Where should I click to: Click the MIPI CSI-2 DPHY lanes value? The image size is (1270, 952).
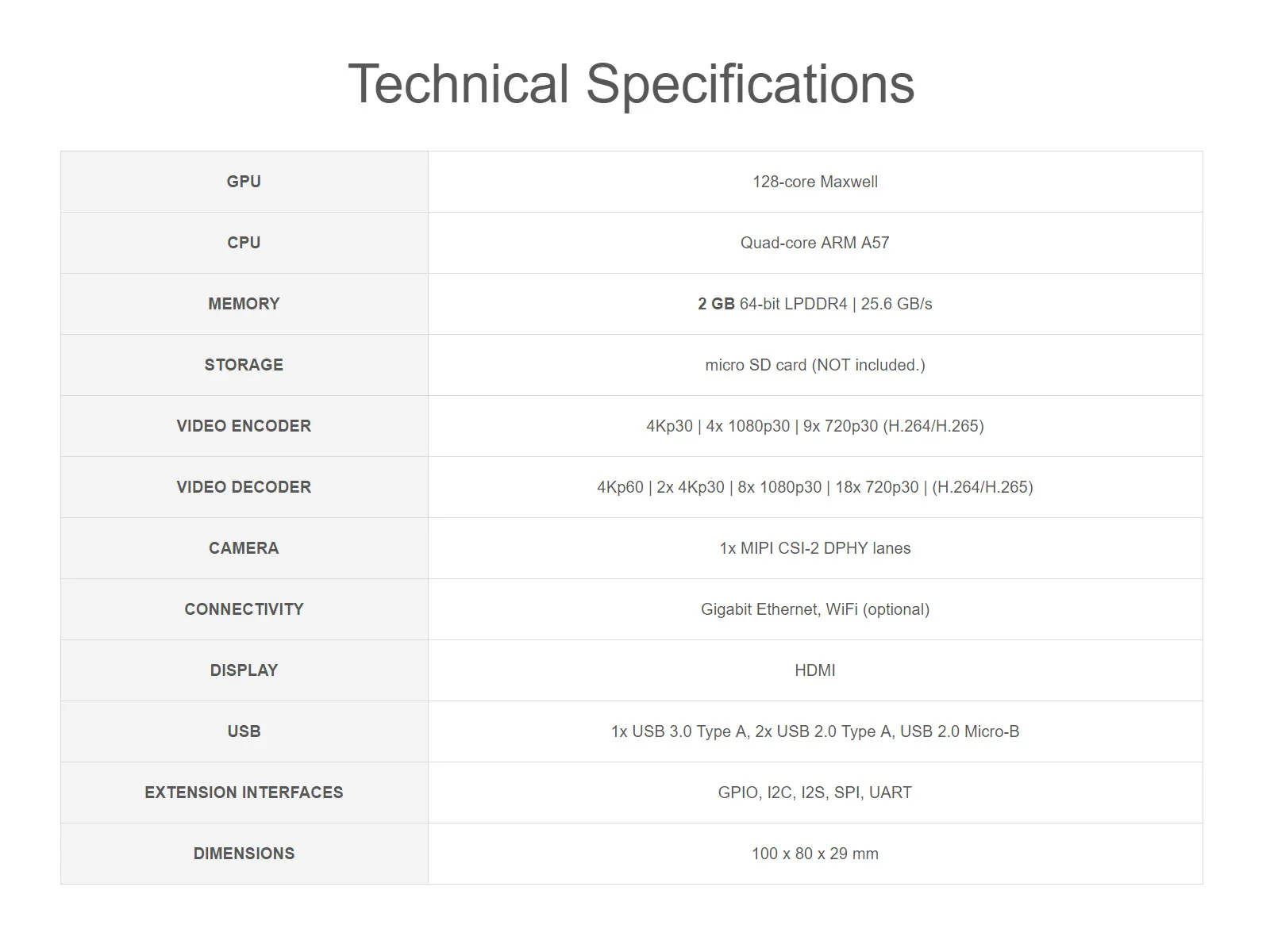(x=815, y=548)
